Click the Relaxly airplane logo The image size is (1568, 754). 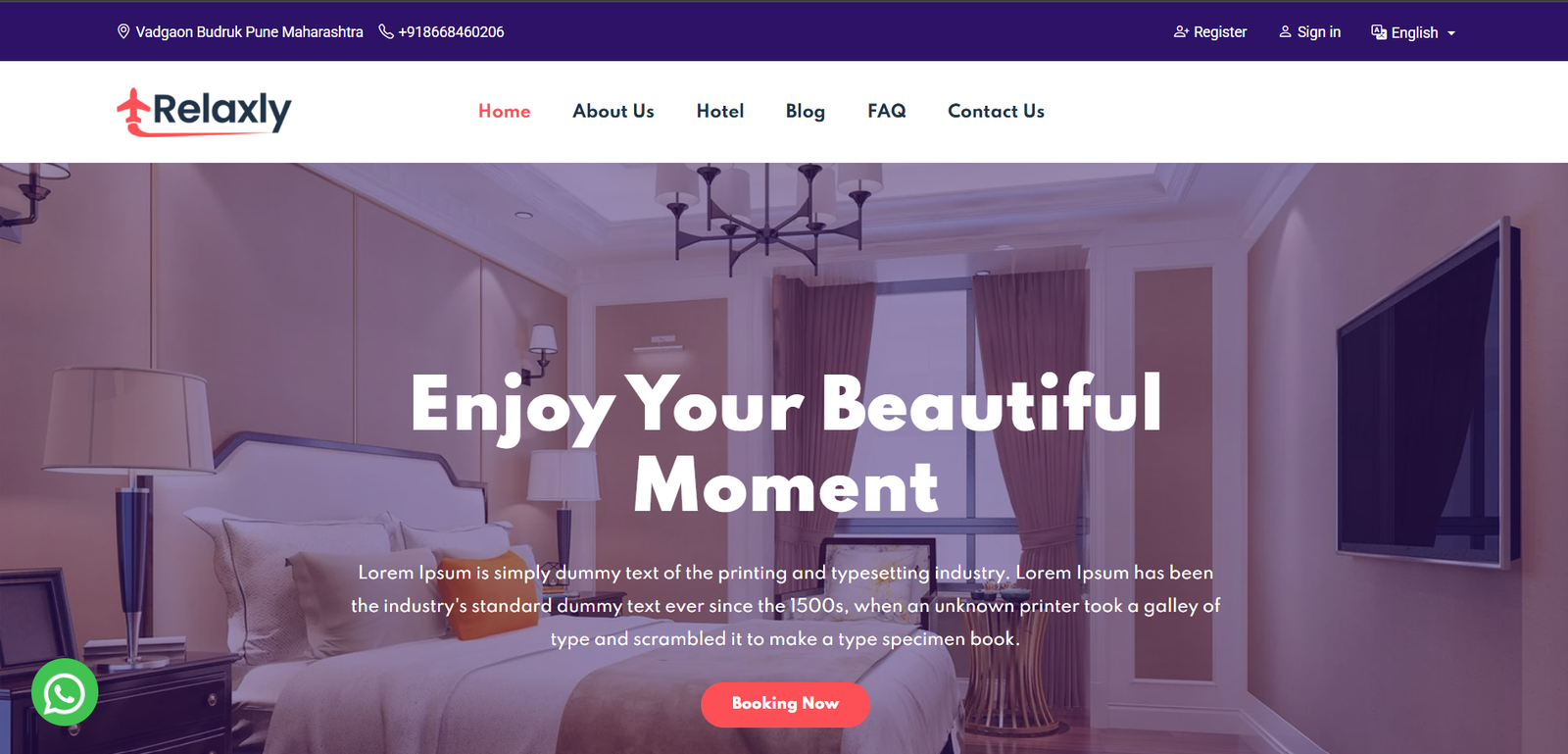click(204, 112)
